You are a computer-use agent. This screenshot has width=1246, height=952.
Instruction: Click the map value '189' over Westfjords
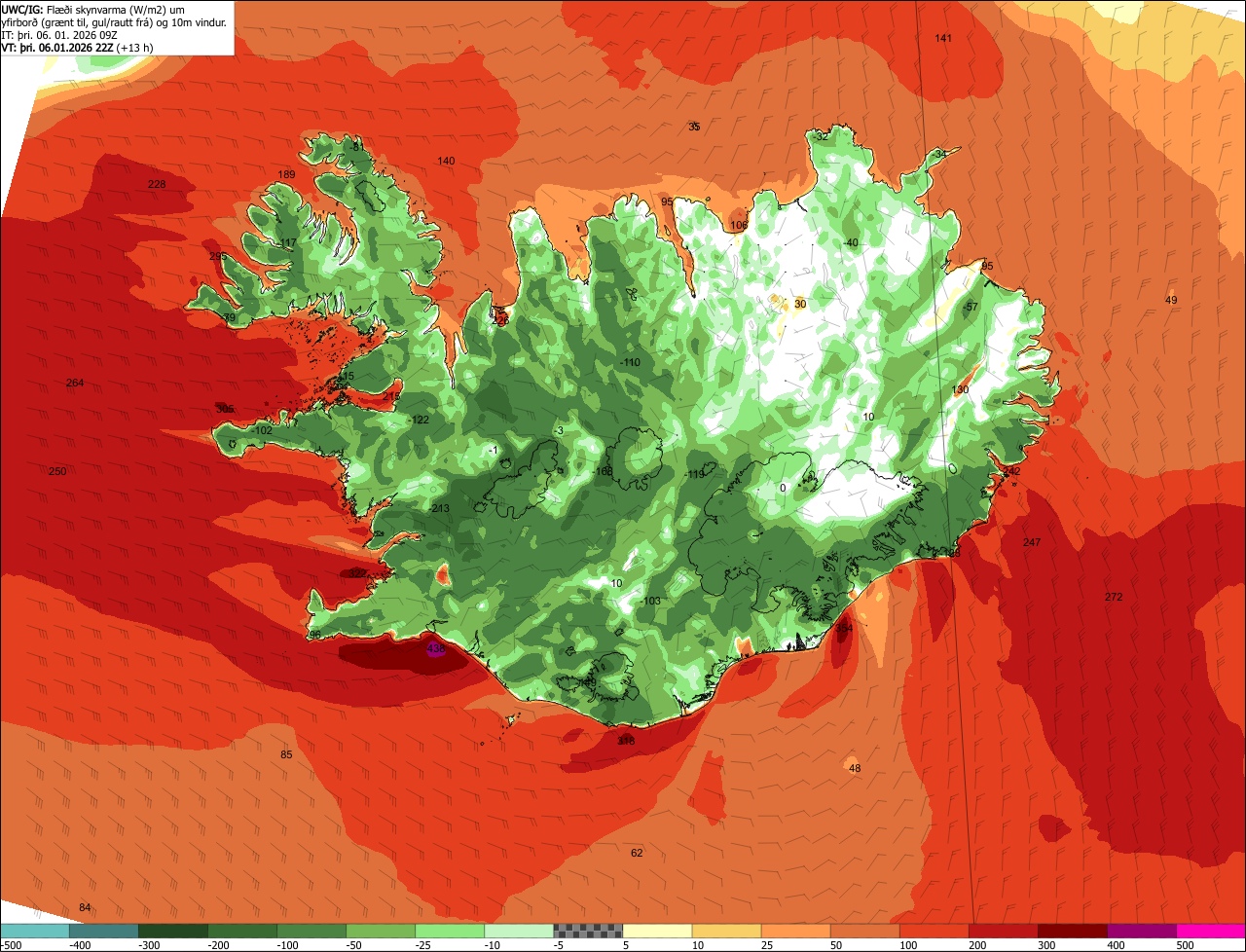tap(286, 174)
